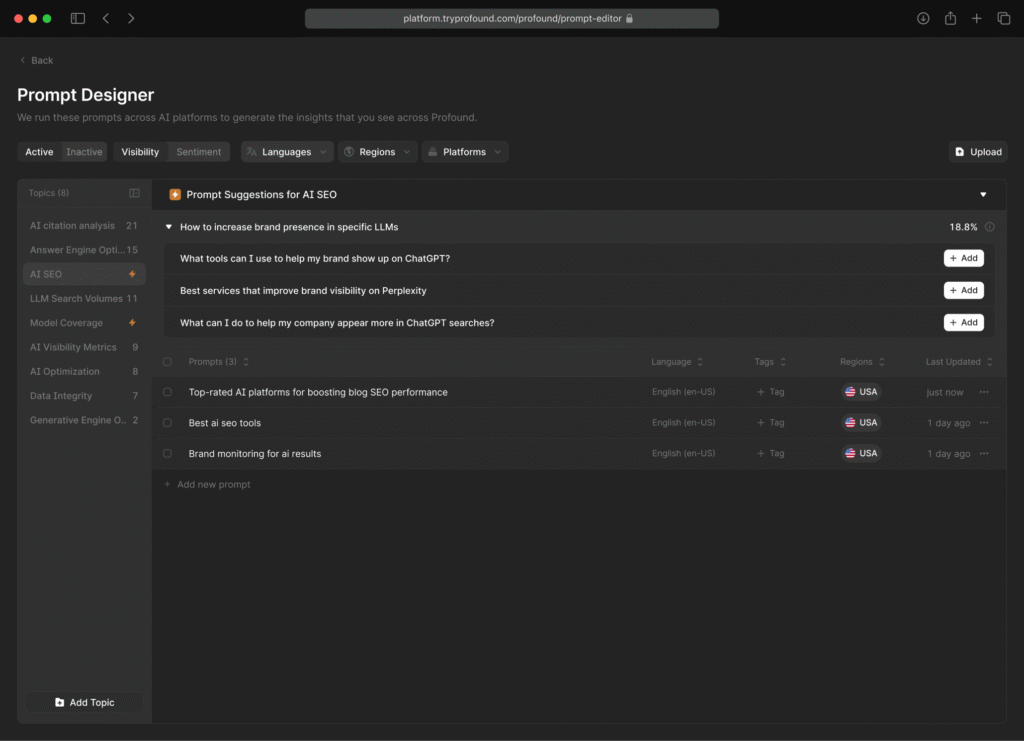Screen dimensions: 1024x741
Task: Select the LLM Search Volumes topic
Action: point(75,298)
